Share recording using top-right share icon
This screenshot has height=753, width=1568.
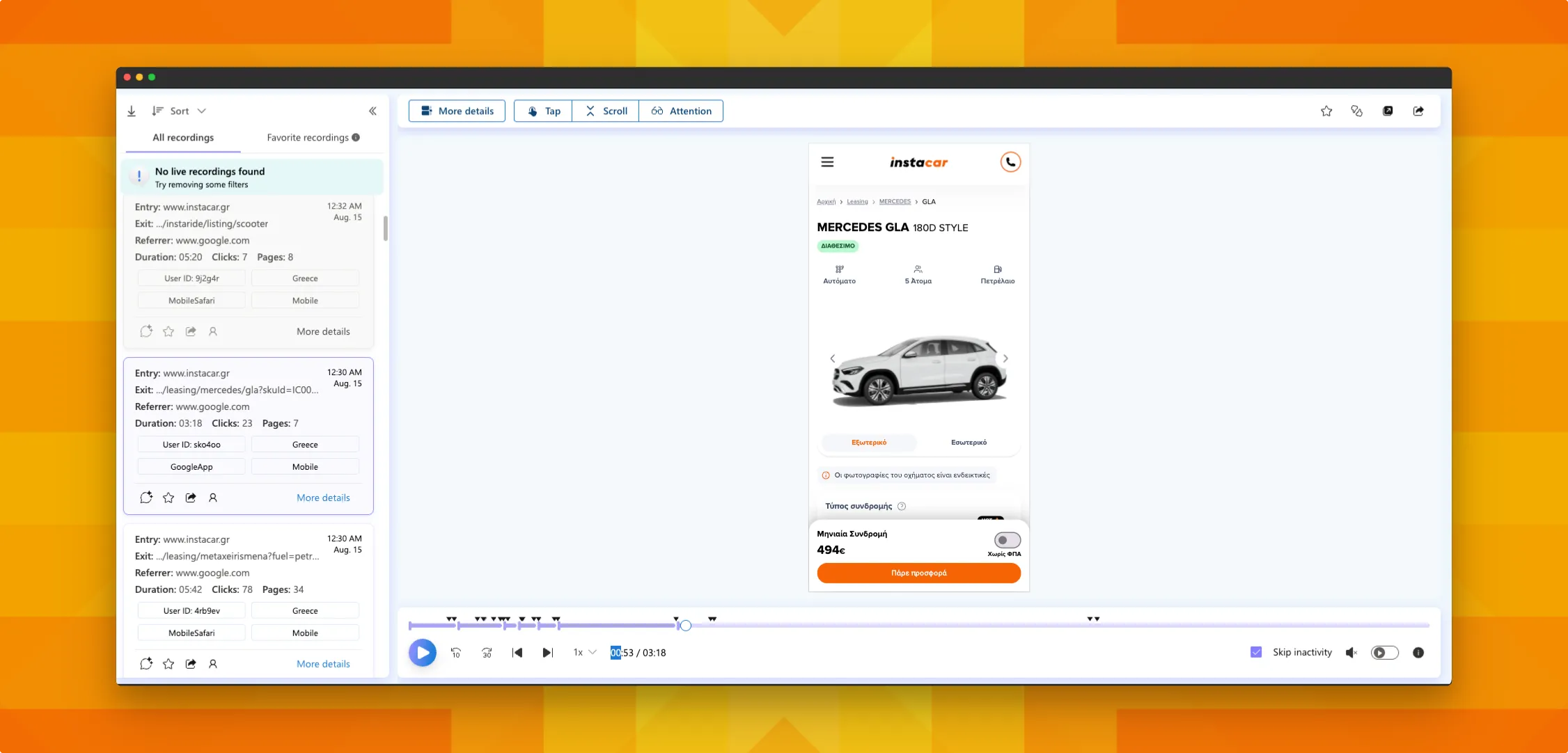point(1418,111)
